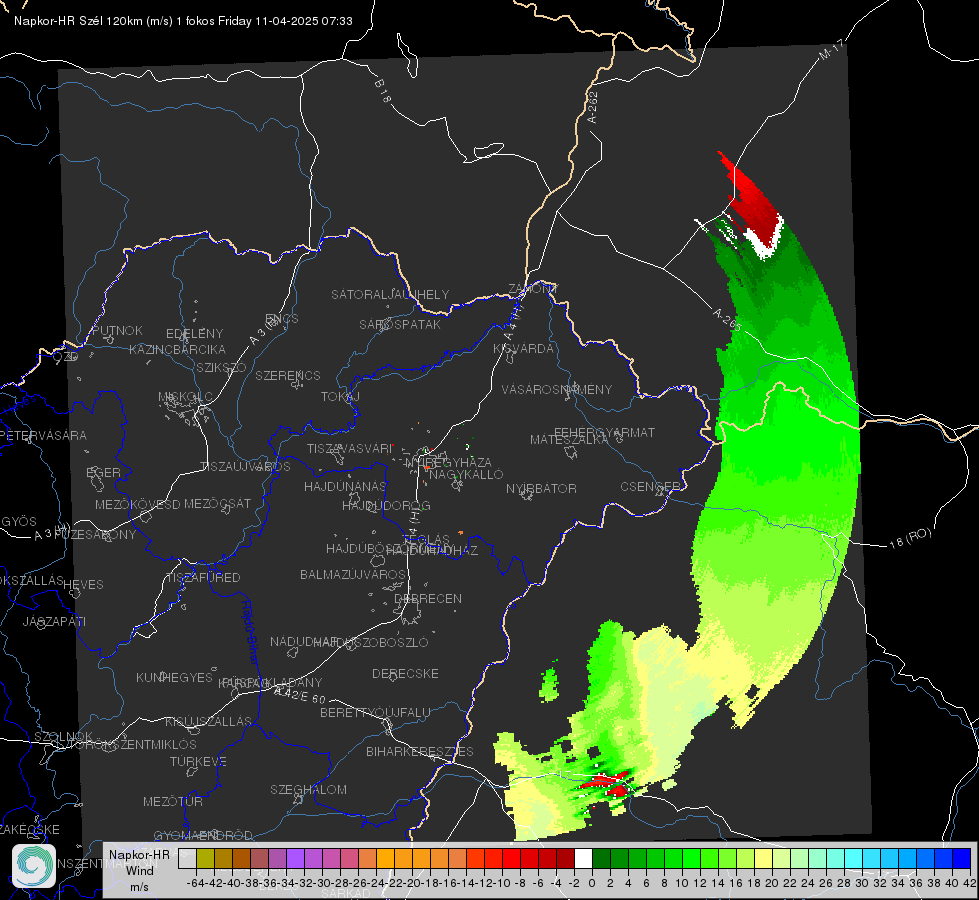Click the MISKOLC city label

[x=185, y=397]
